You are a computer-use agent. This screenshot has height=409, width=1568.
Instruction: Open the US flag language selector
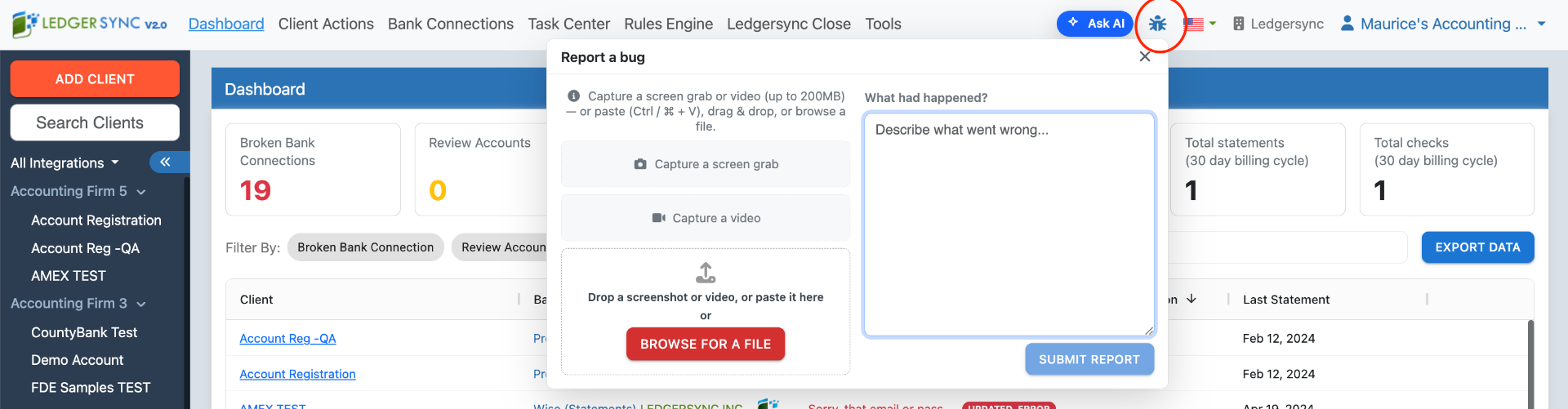click(x=1200, y=24)
